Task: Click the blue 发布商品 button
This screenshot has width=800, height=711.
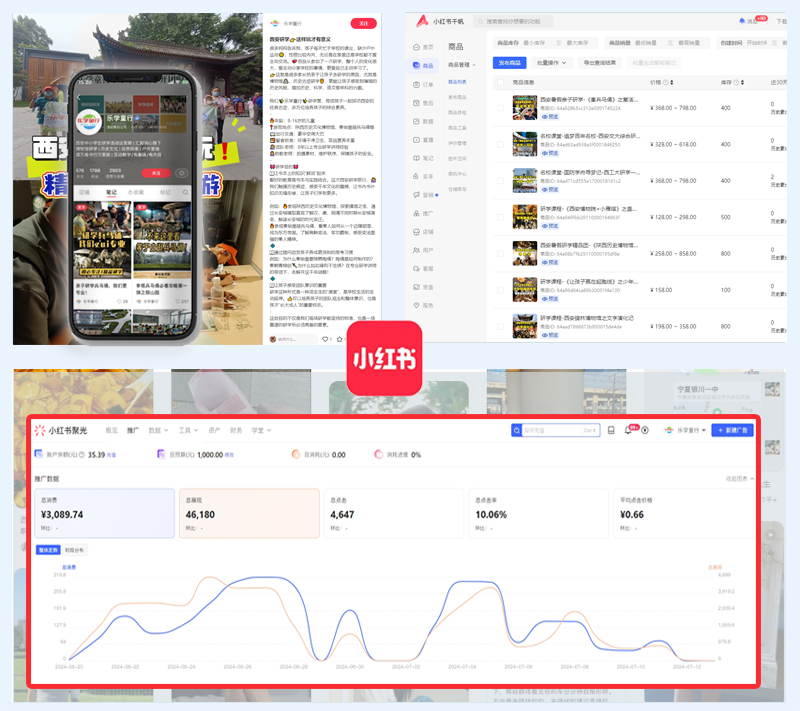Action: 509,63
